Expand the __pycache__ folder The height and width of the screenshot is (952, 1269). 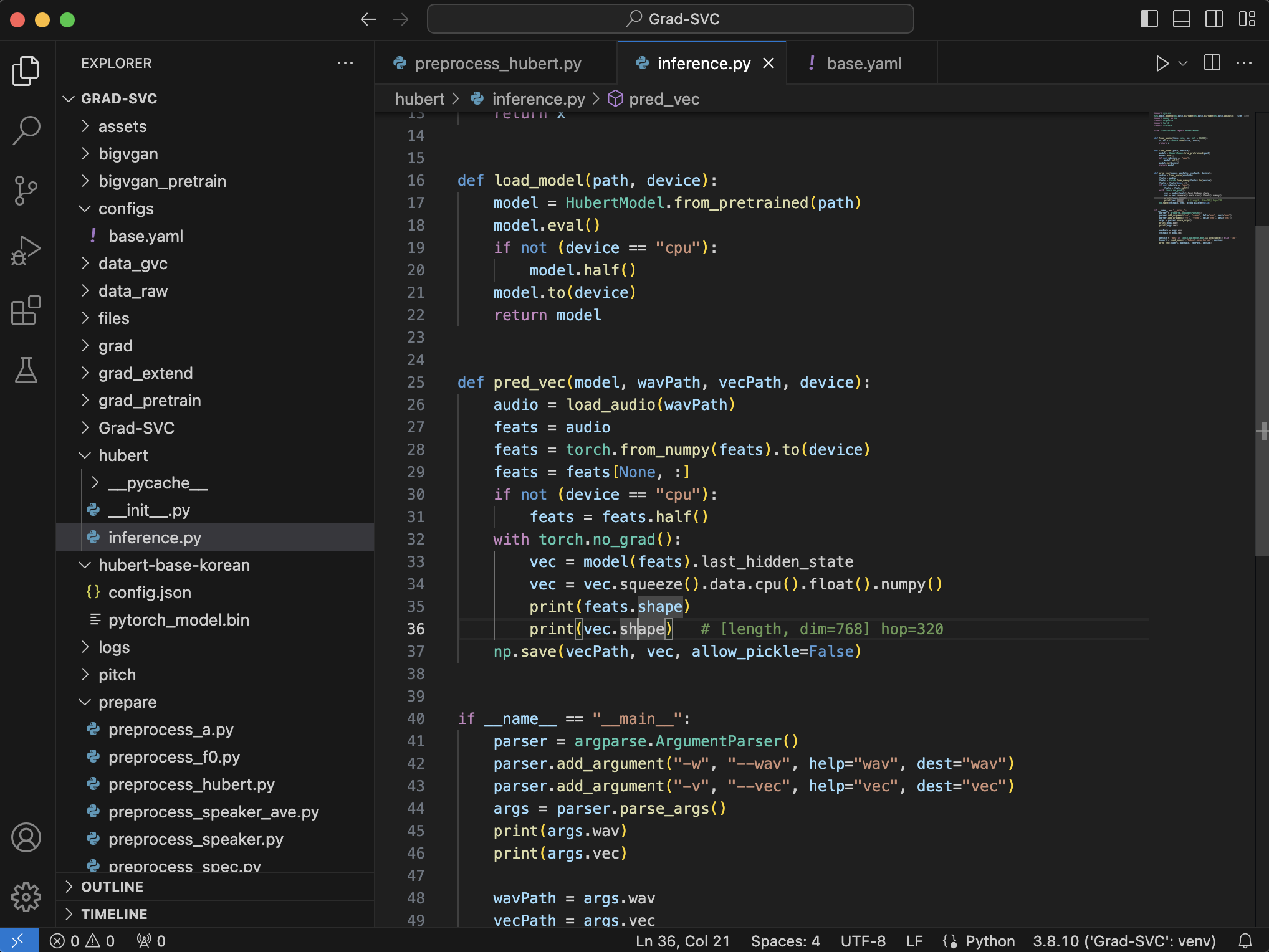pos(215,482)
